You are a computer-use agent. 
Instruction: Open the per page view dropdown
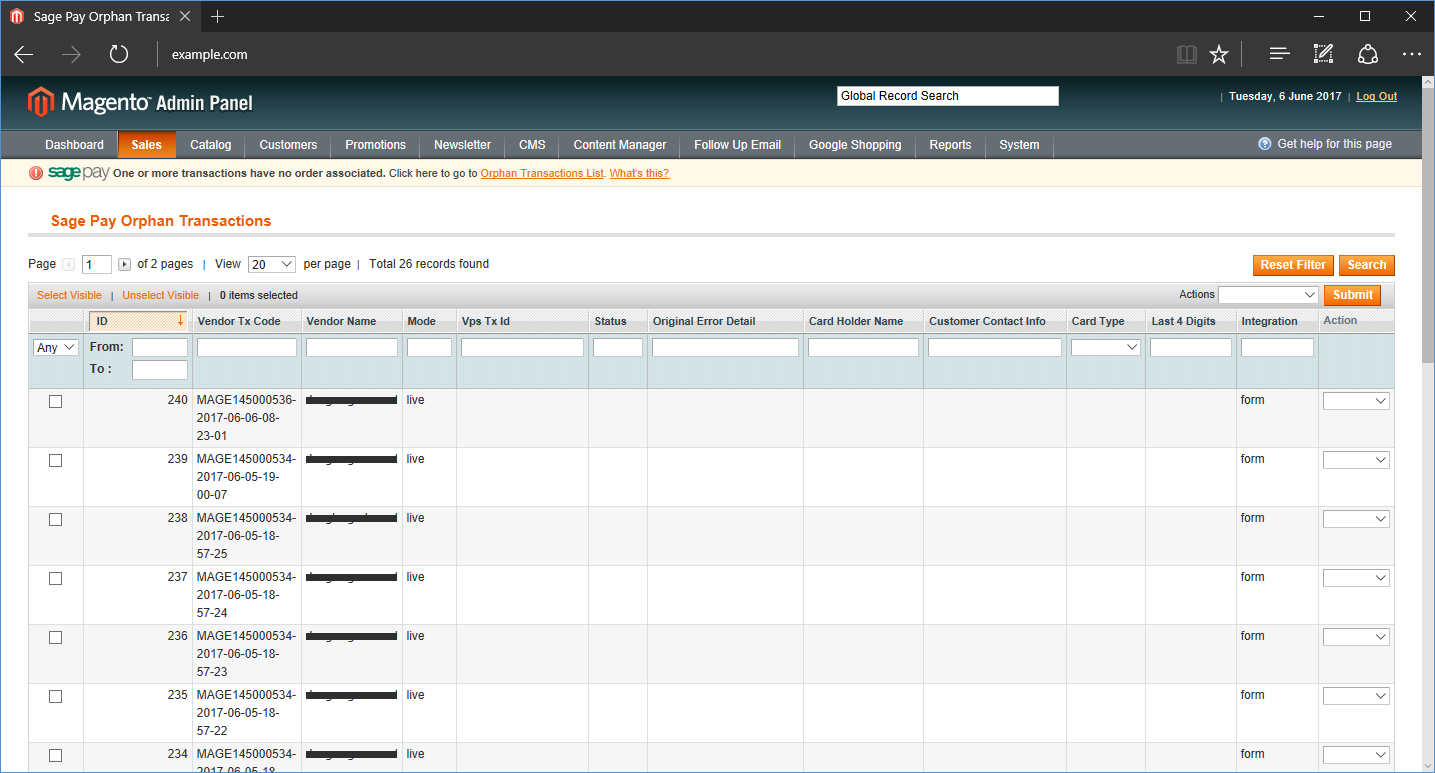click(x=271, y=264)
